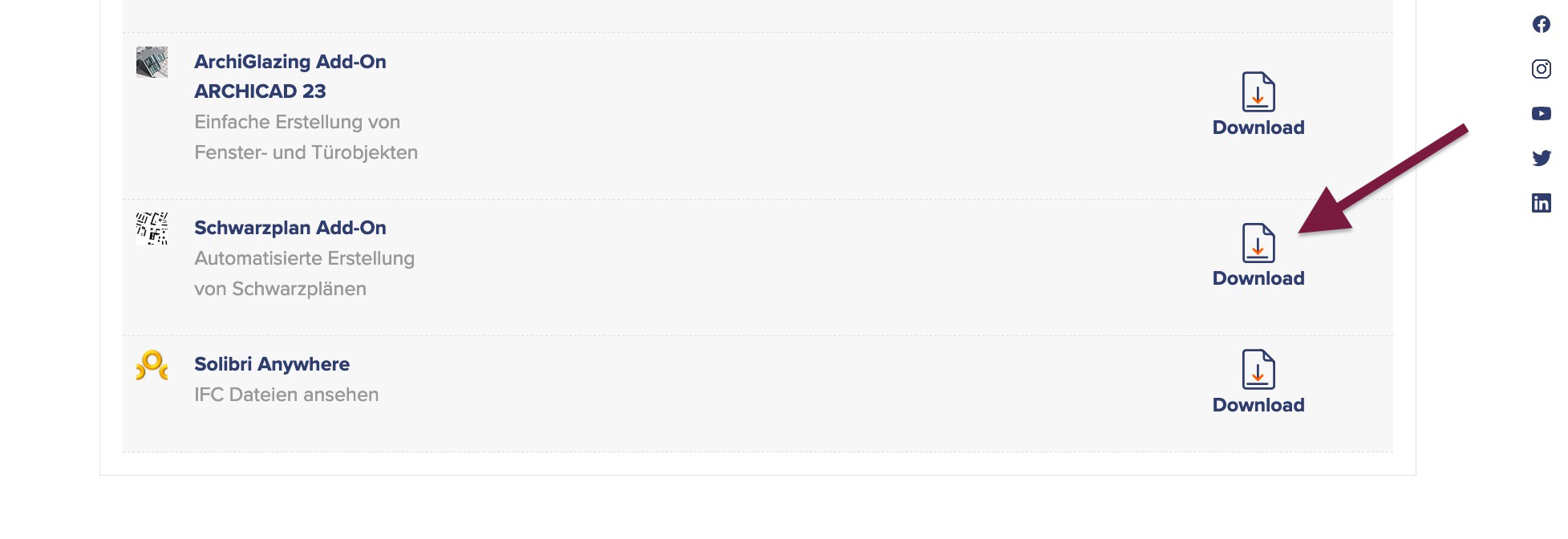Image resolution: width=1568 pixels, height=539 pixels.
Task: Open the LinkedIn social icon
Action: [1541, 203]
